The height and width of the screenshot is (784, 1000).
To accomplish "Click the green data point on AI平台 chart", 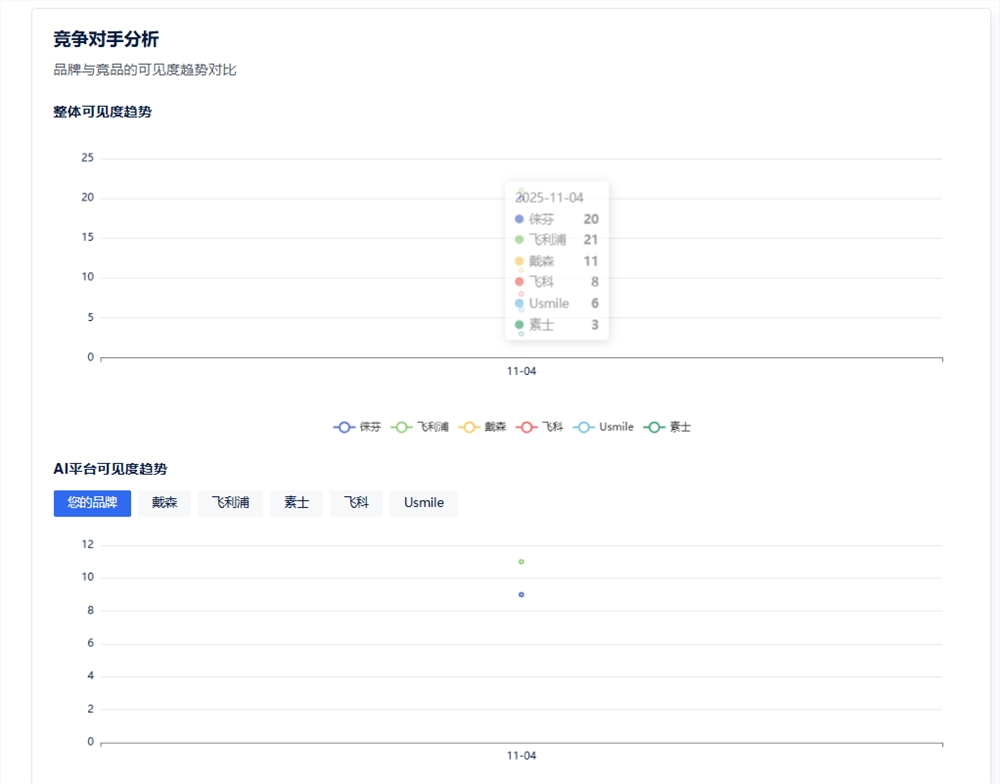I will point(521,562).
